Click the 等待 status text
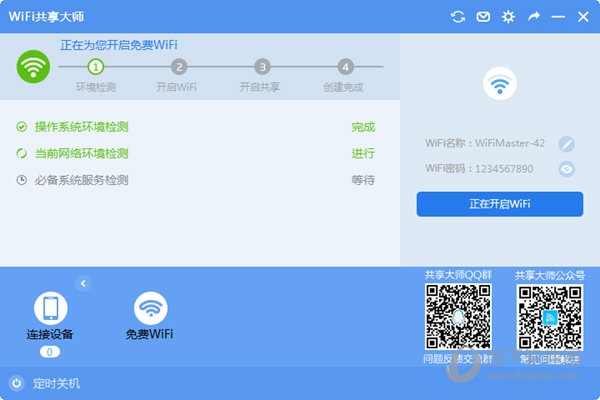Viewport: 600px width, 400px height. pyautogui.click(x=363, y=180)
